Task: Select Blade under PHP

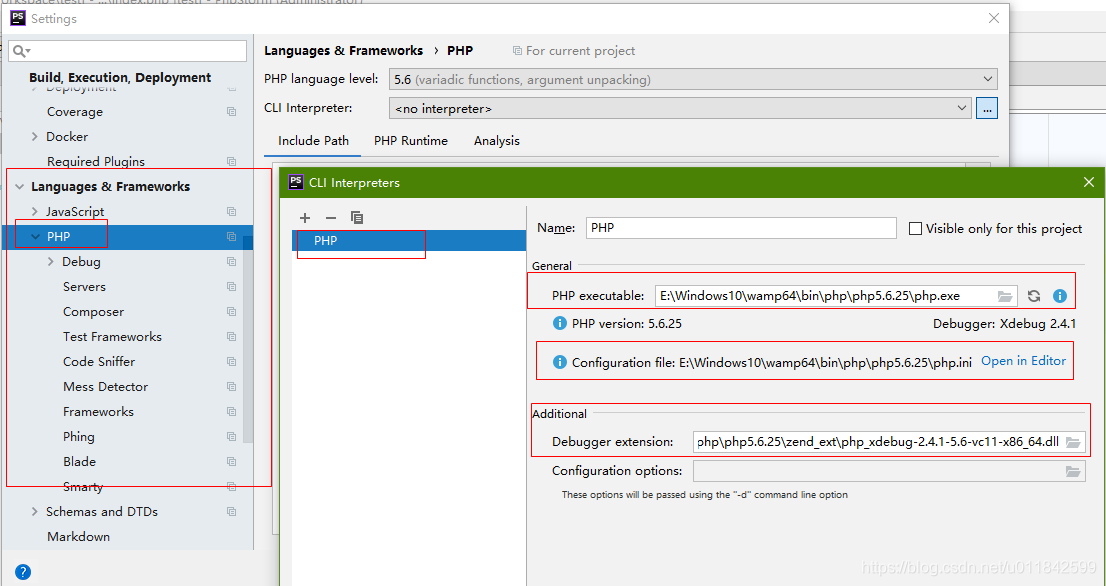Action: (x=80, y=462)
